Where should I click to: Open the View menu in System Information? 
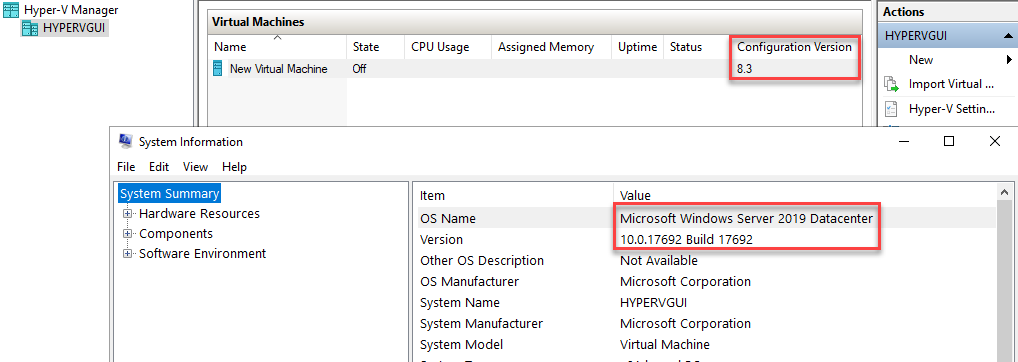point(195,167)
